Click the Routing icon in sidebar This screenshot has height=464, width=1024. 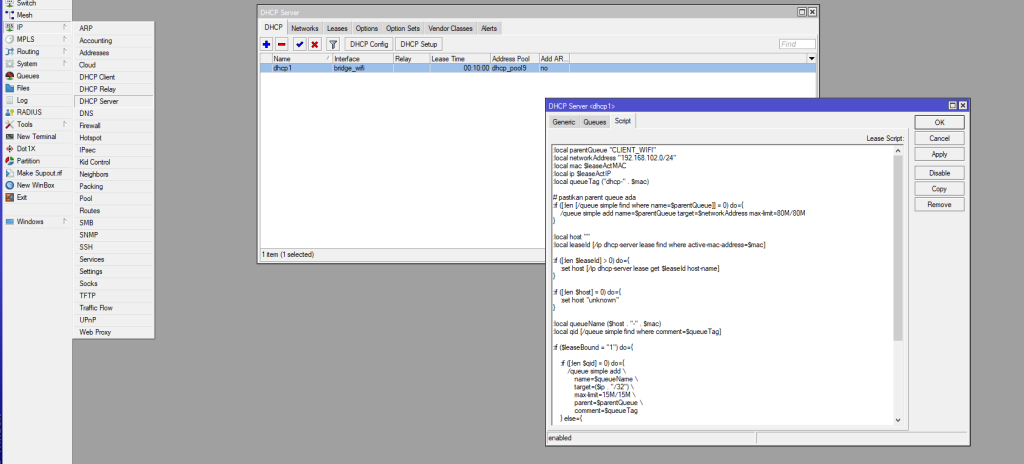pos(10,52)
